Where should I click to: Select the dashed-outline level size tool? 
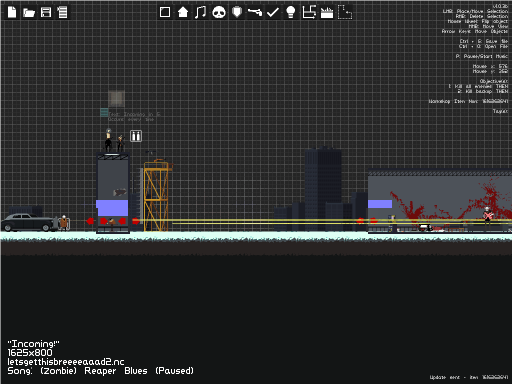(345, 12)
